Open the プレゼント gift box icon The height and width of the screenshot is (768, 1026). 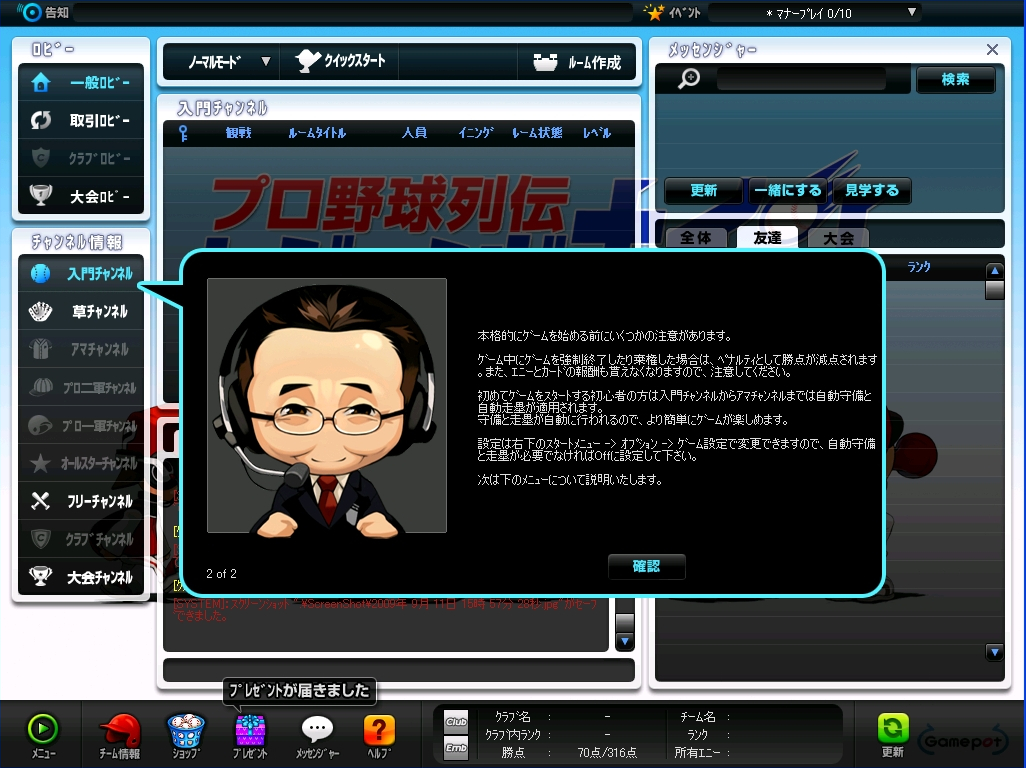(x=250, y=732)
